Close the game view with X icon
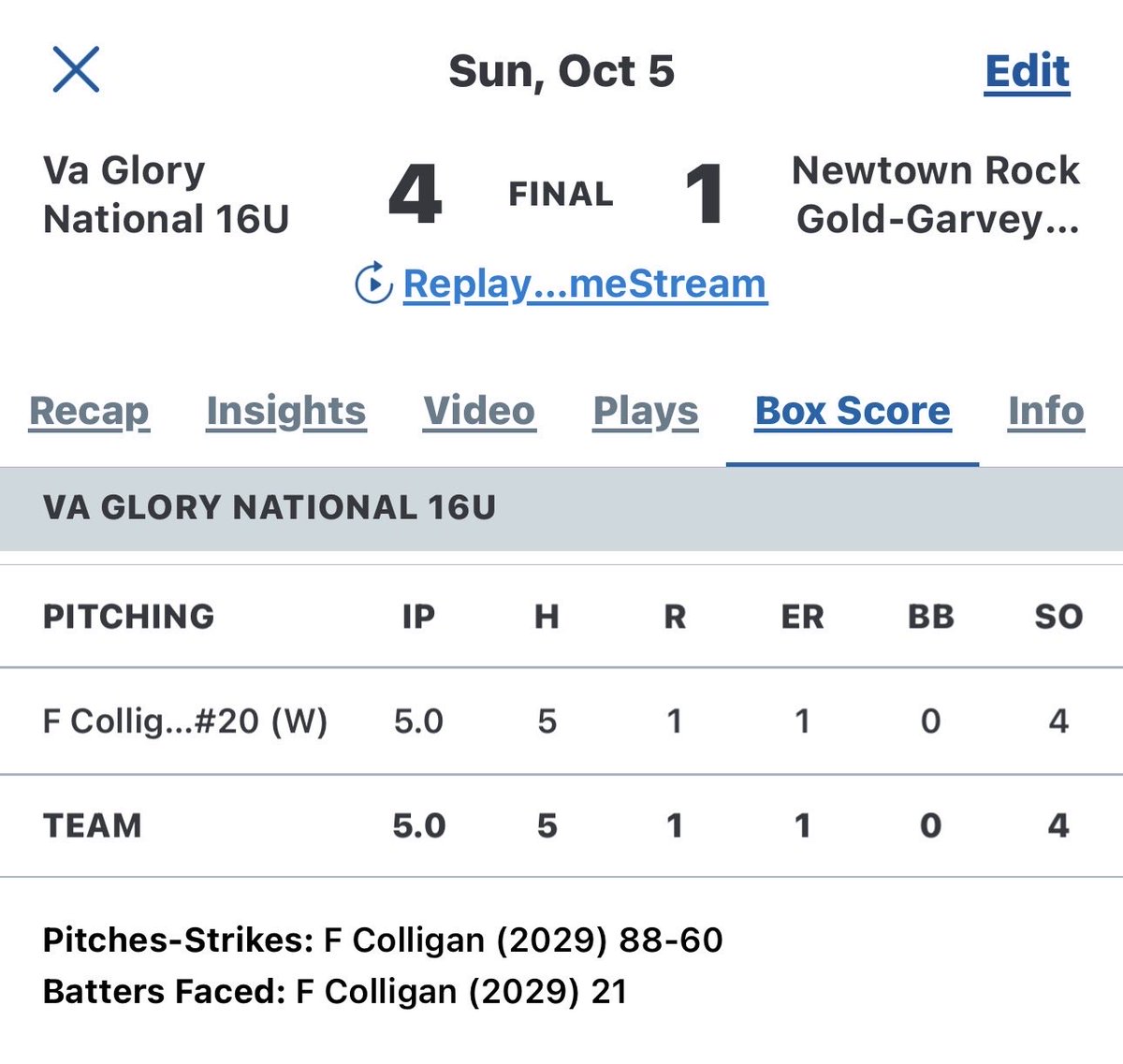This screenshot has height=1064, width=1123. 76,70
